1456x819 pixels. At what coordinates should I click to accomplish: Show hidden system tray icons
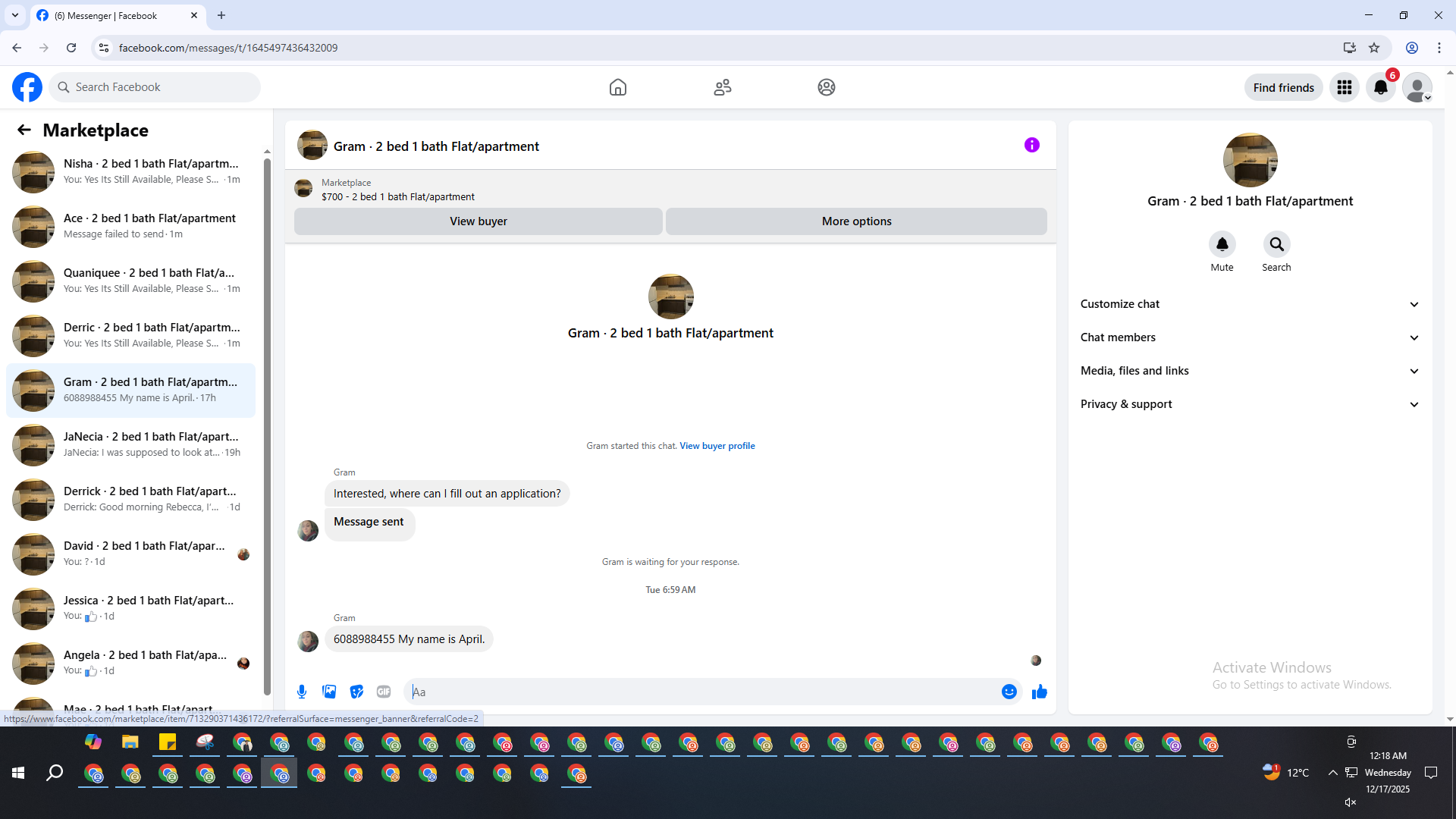(1332, 773)
